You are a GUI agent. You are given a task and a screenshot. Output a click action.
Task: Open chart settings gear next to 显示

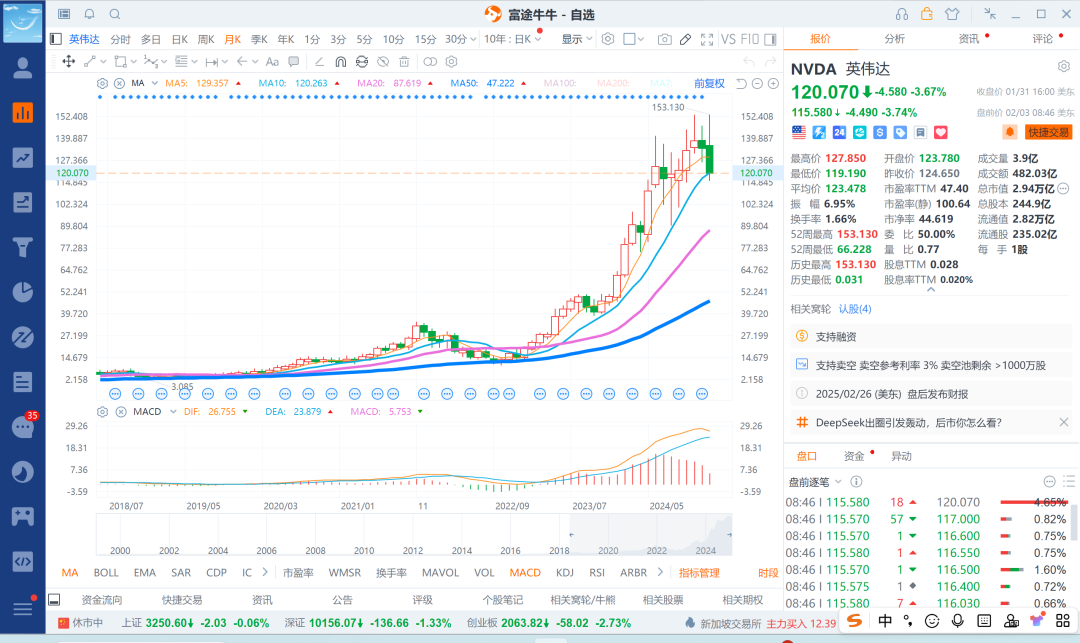click(608, 39)
